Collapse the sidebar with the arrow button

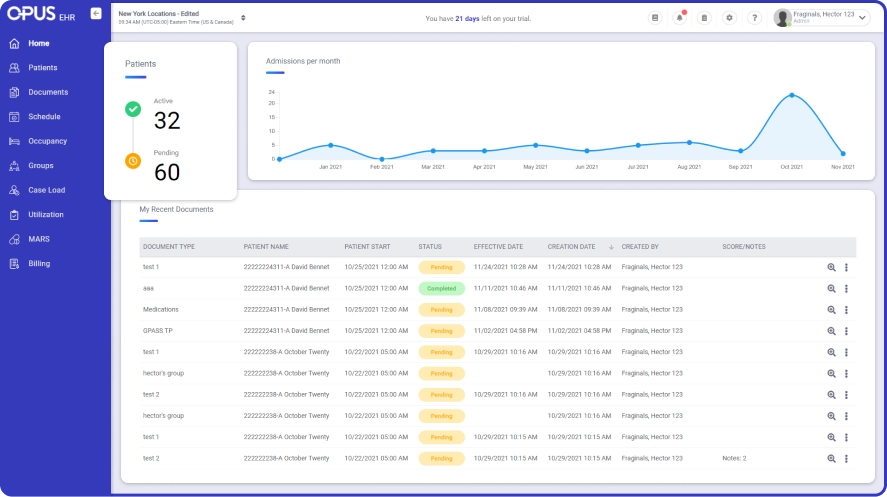[95, 13]
